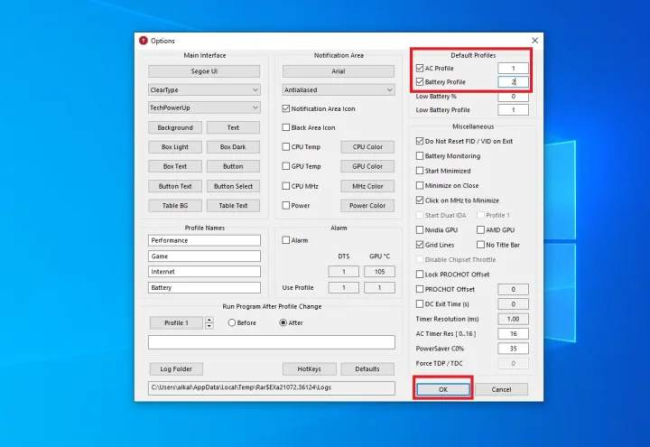Open the HotKeys settings
The image size is (650, 447).
point(309,369)
